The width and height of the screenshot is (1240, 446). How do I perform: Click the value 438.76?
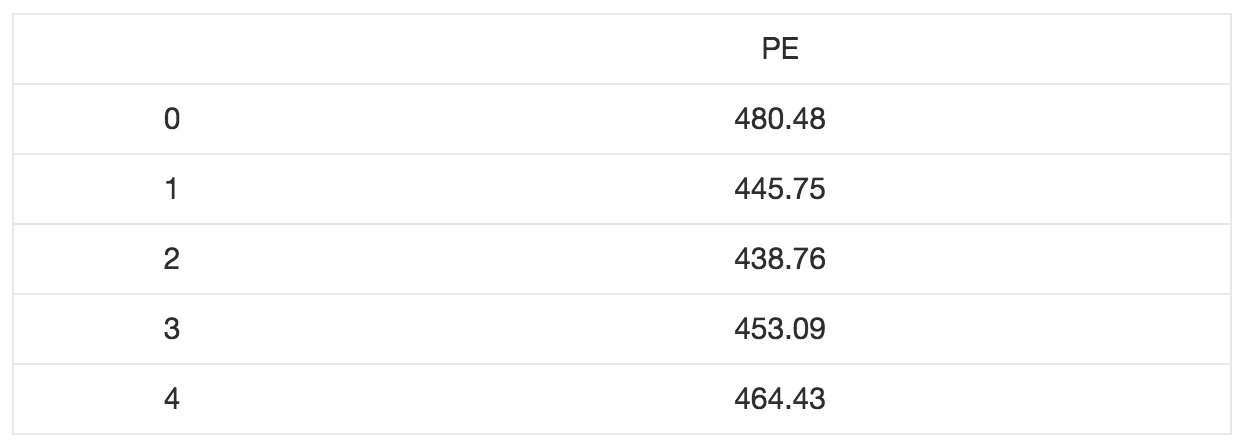780,260
